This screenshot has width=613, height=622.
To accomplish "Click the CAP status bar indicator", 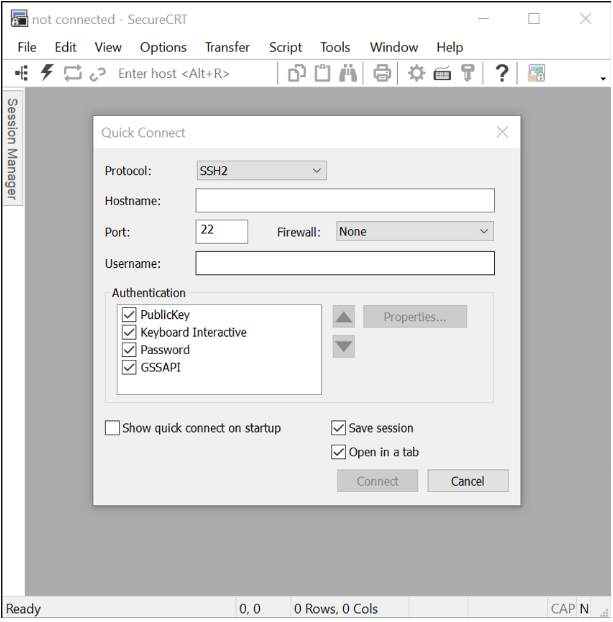I will (563, 609).
